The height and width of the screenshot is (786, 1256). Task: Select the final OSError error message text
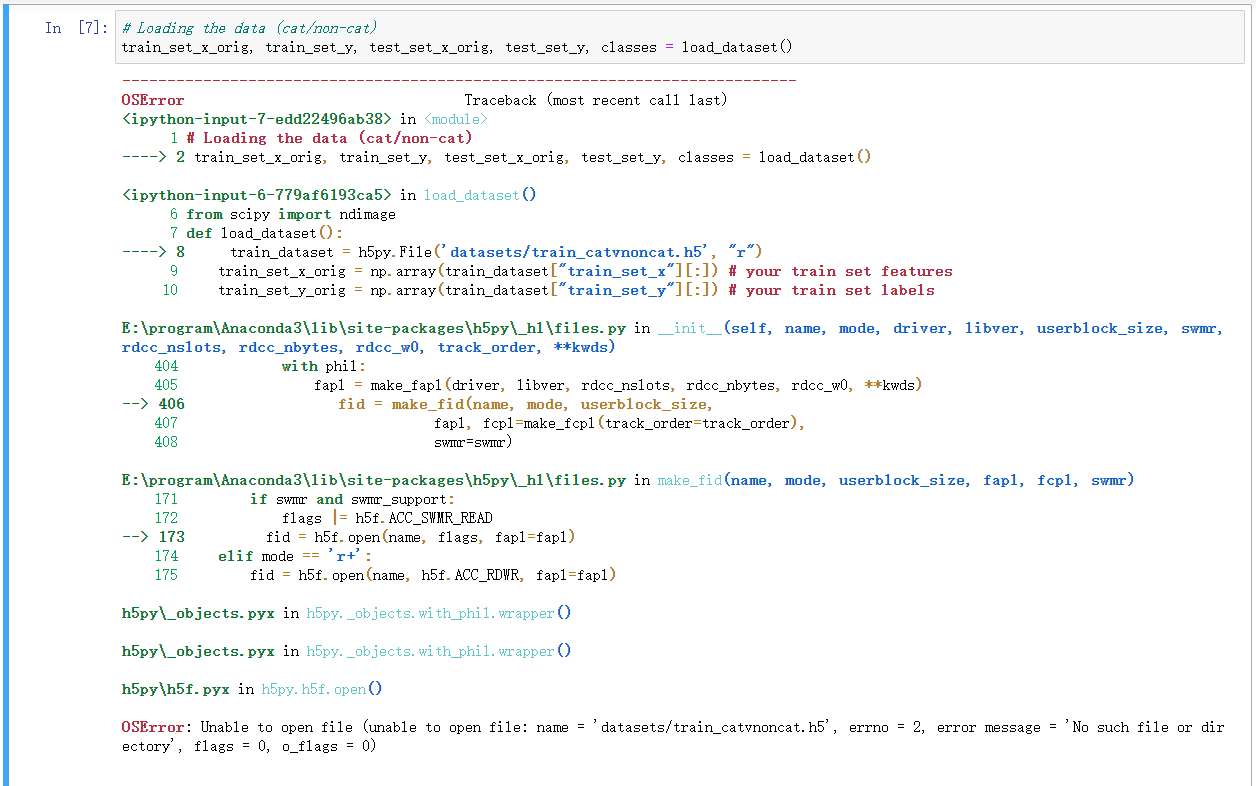click(500, 727)
